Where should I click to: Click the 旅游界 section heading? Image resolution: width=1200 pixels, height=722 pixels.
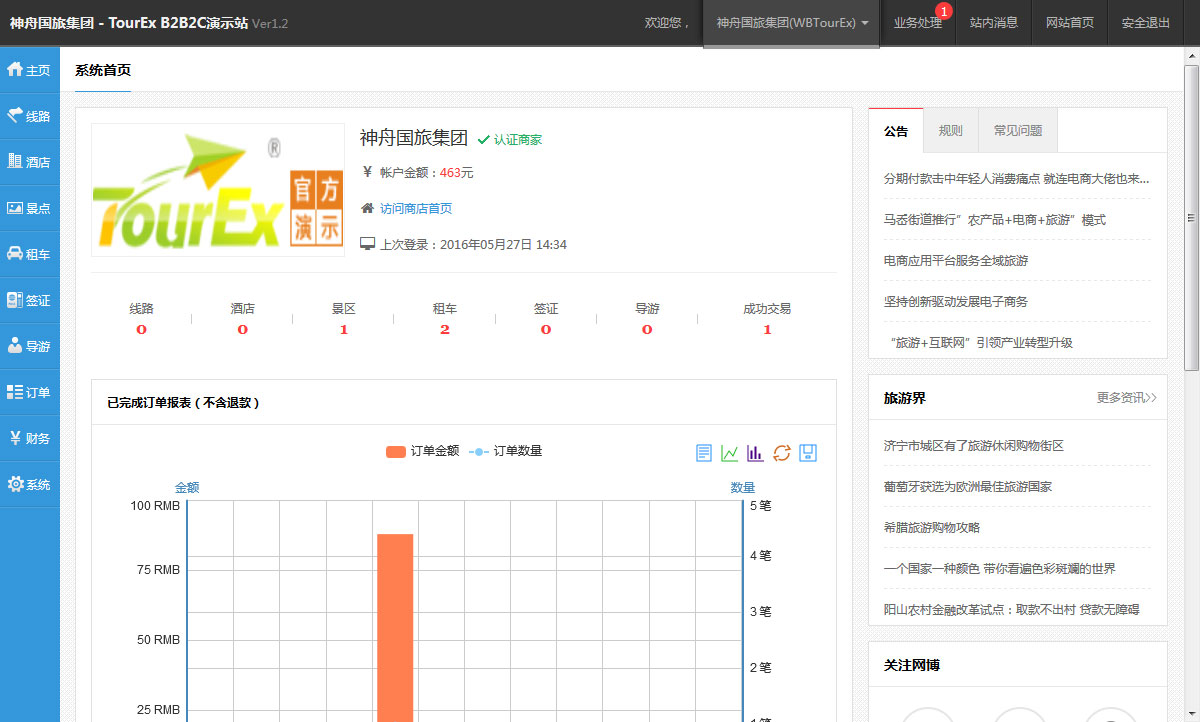[x=905, y=398]
